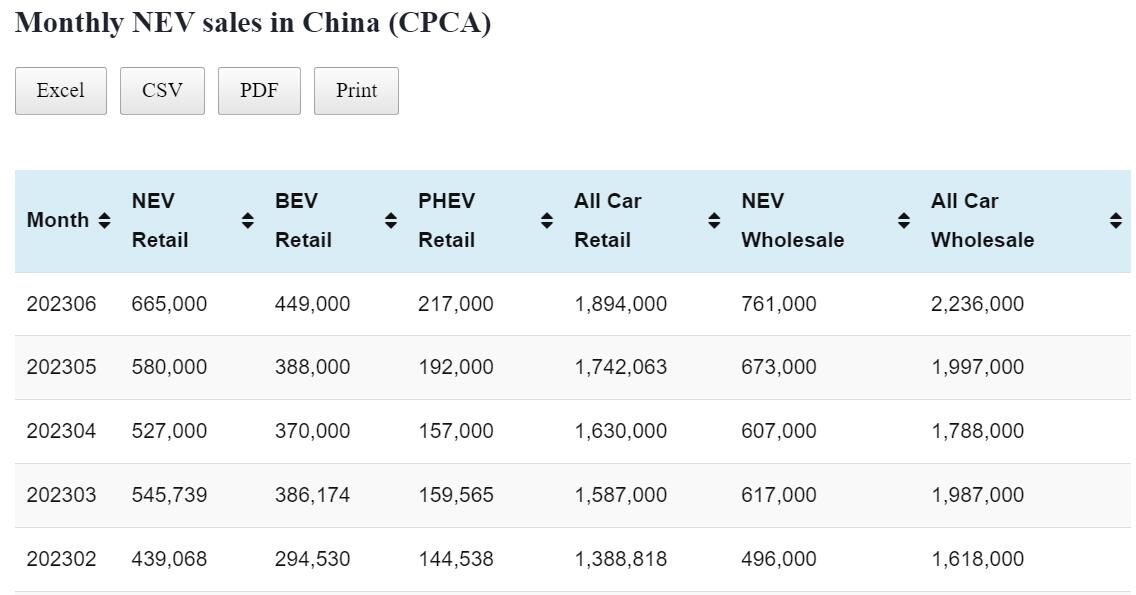The width and height of the screenshot is (1136, 595).
Task: Export table with Excel button
Action: click(x=61, y=91)
